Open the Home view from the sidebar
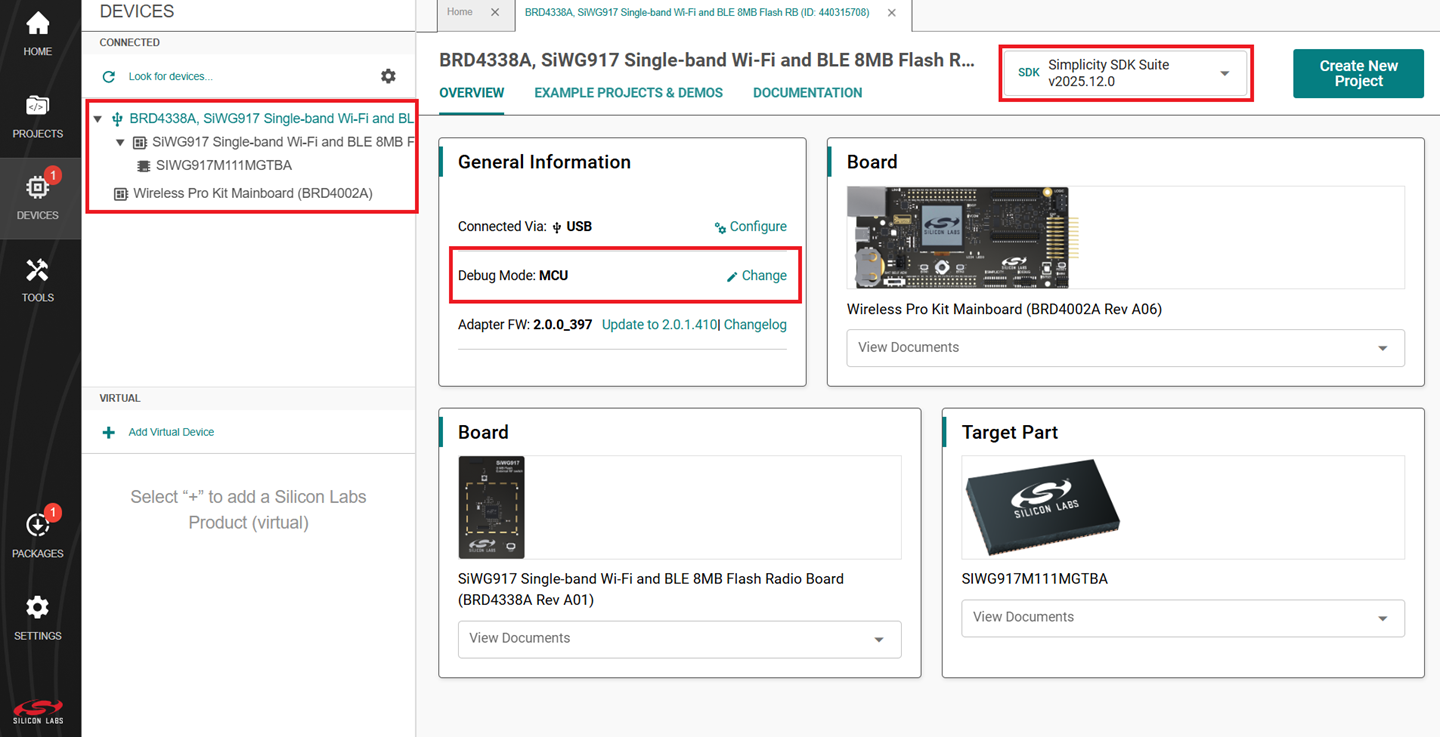 tap(37, 27)
